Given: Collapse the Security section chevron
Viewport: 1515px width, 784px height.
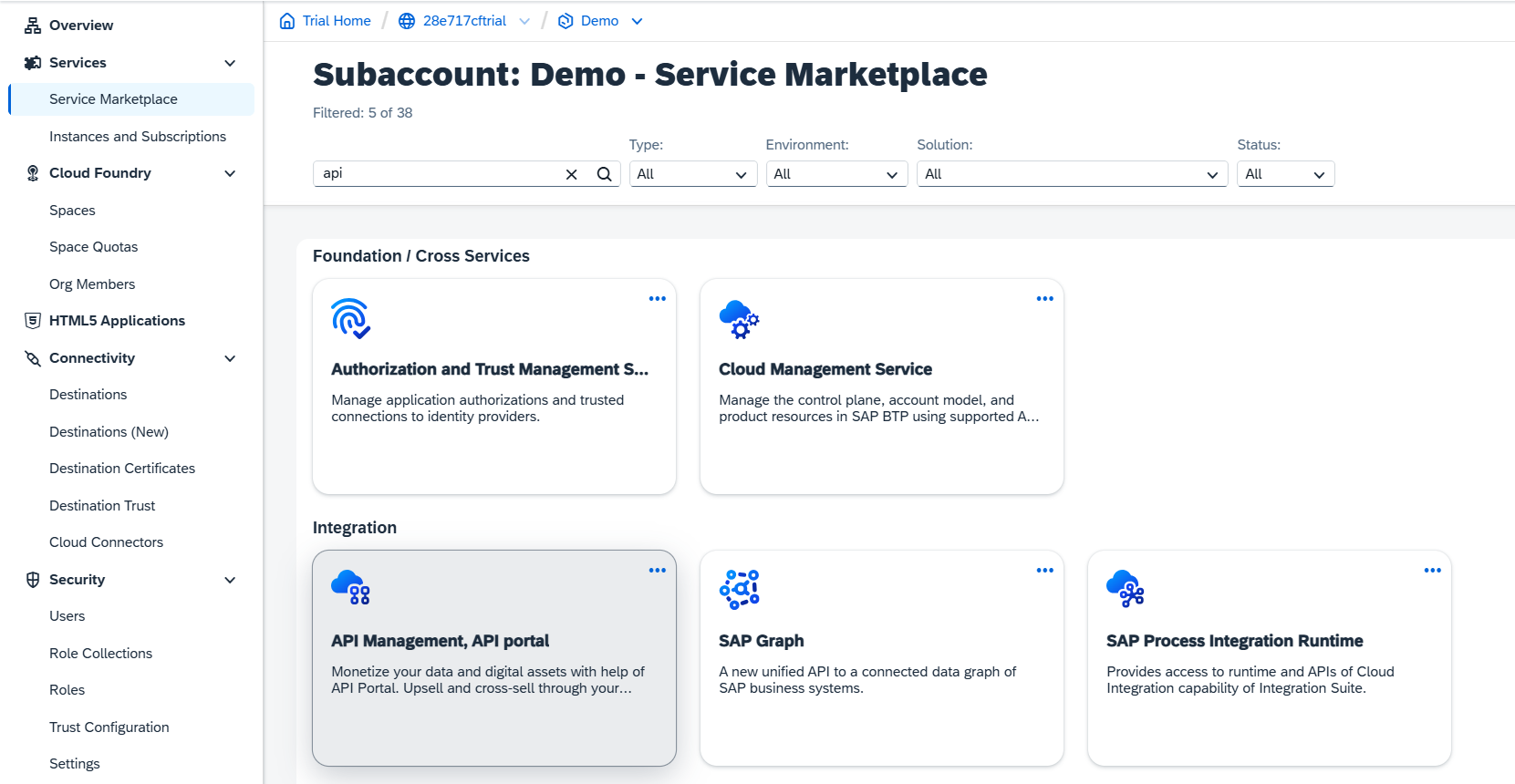Looking at the screenshot, I should (x=230, y=580).
